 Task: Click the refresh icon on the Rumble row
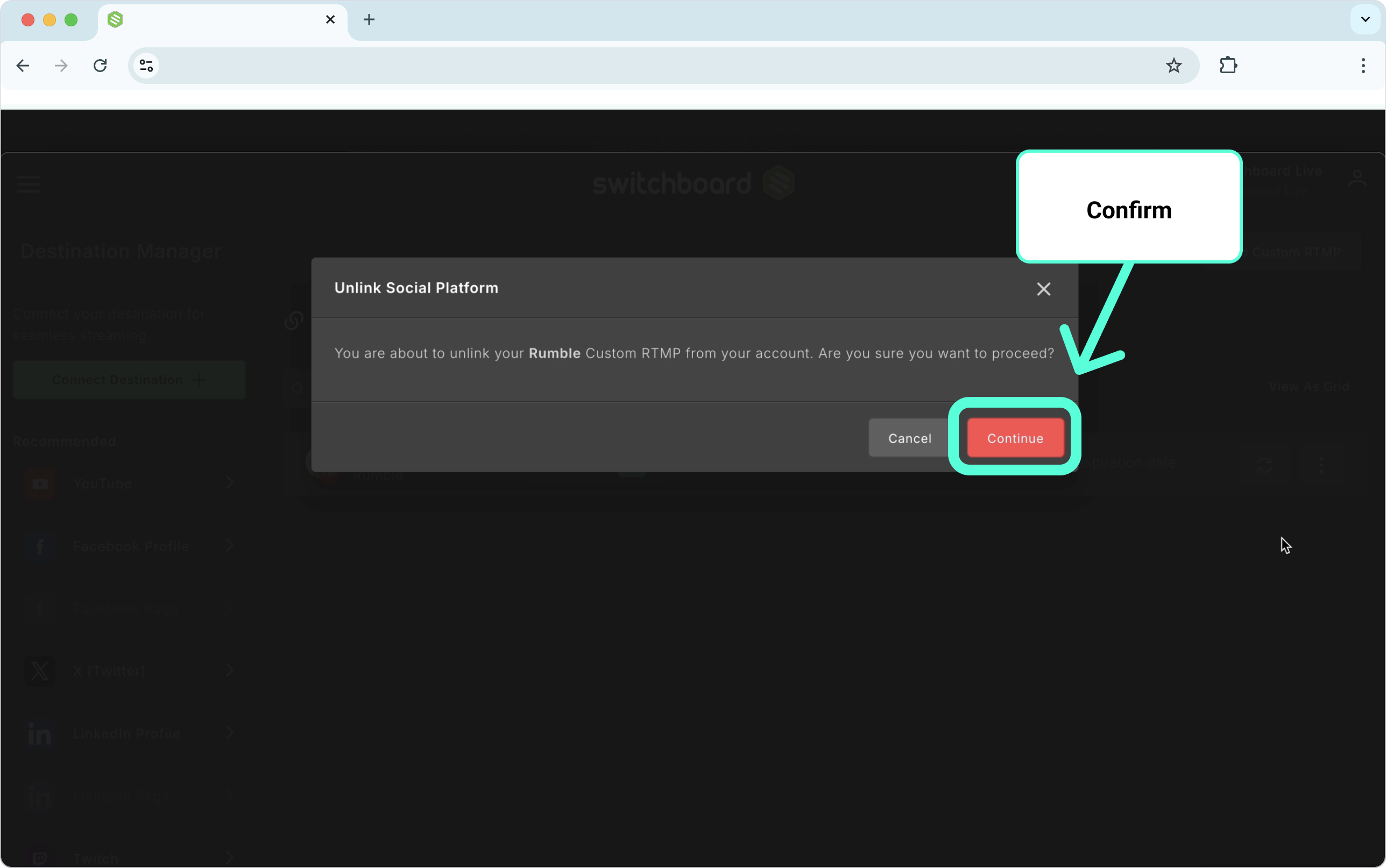(x=1264, y=465)
